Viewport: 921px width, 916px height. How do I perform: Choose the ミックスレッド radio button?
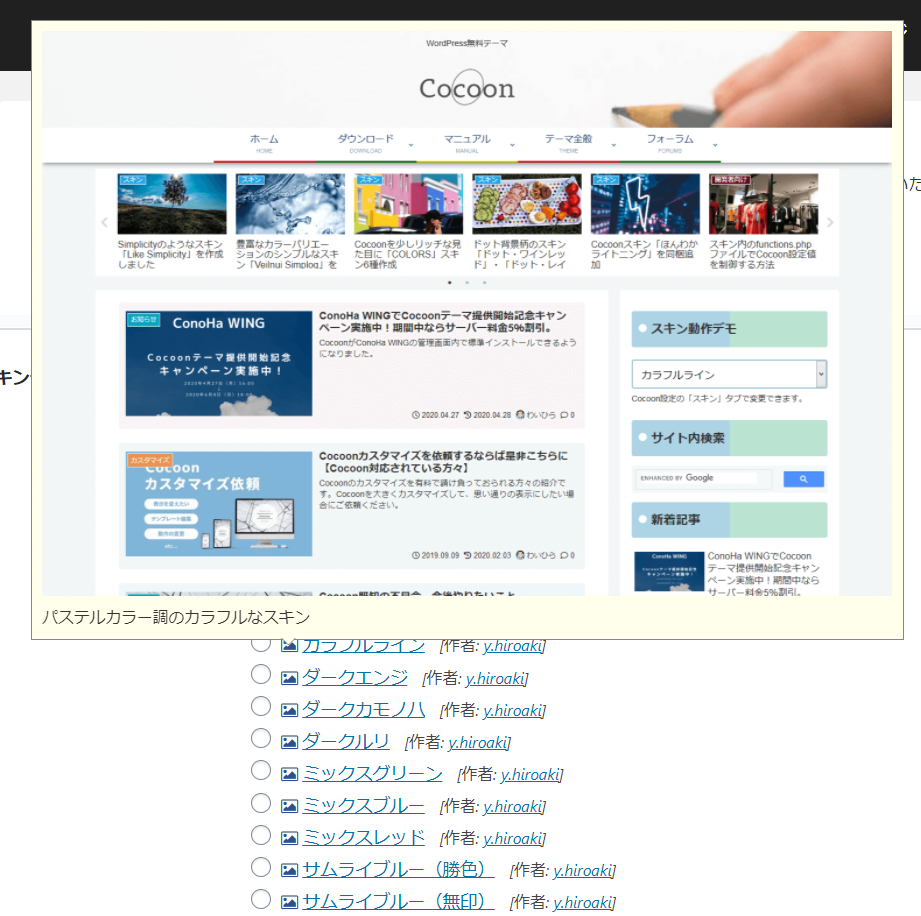pos(261,835)
